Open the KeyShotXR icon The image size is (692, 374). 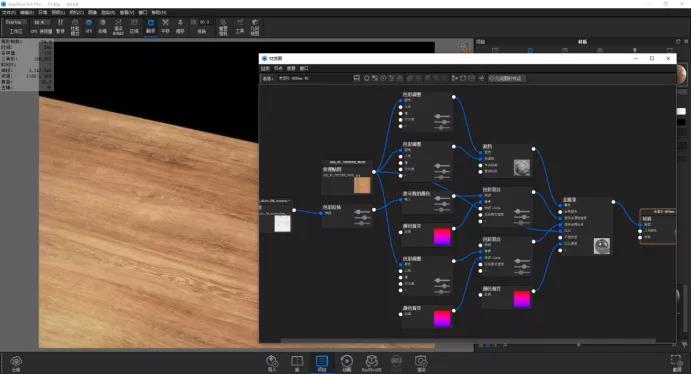point(372,363)
